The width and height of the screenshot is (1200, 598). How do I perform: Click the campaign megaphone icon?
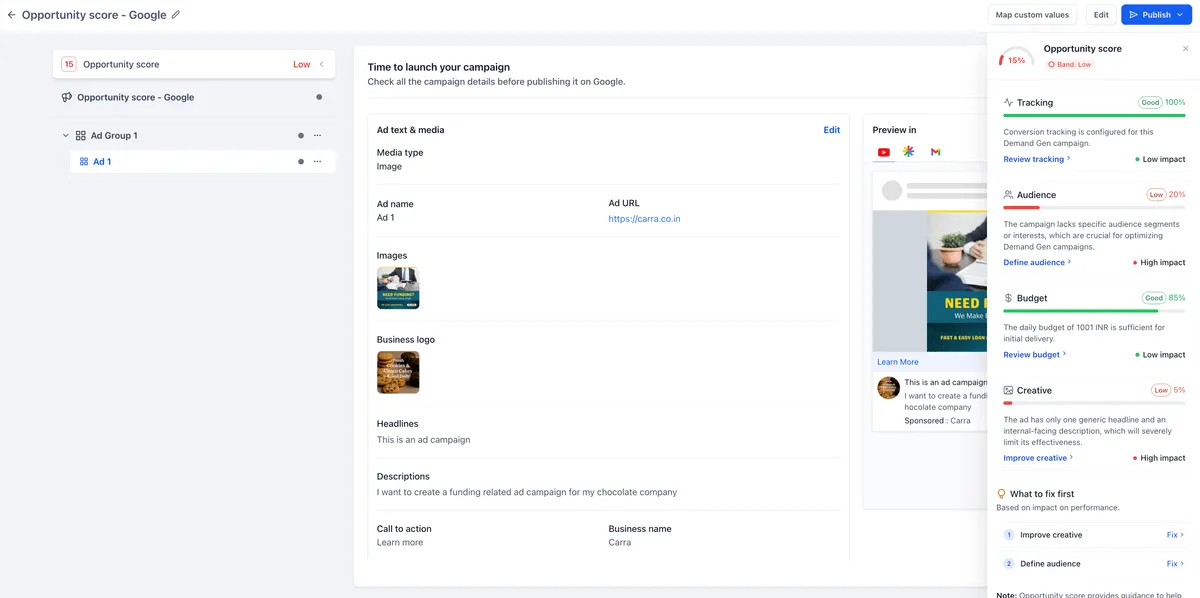[67, 97]
